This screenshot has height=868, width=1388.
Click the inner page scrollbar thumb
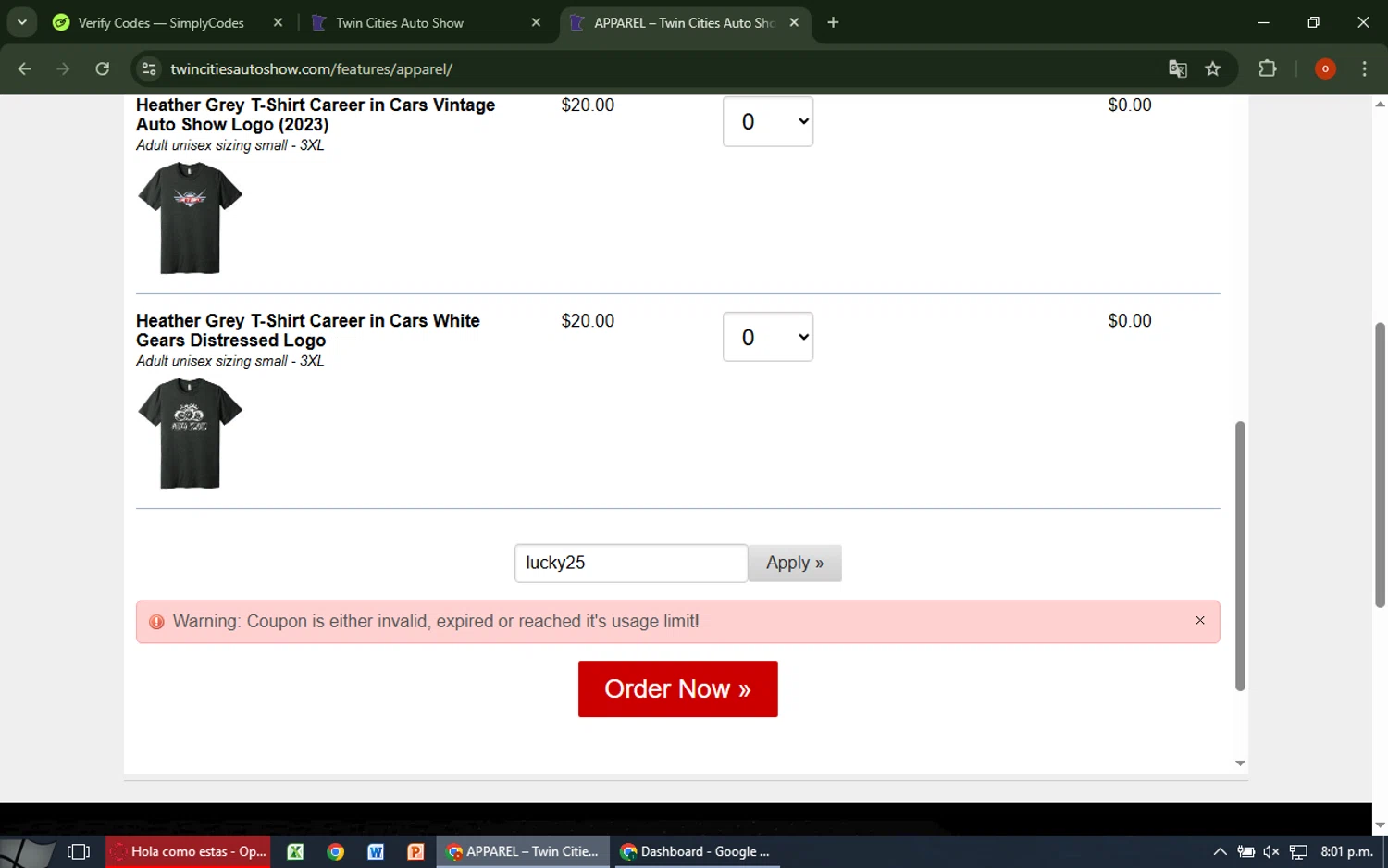pos(1240,555)
